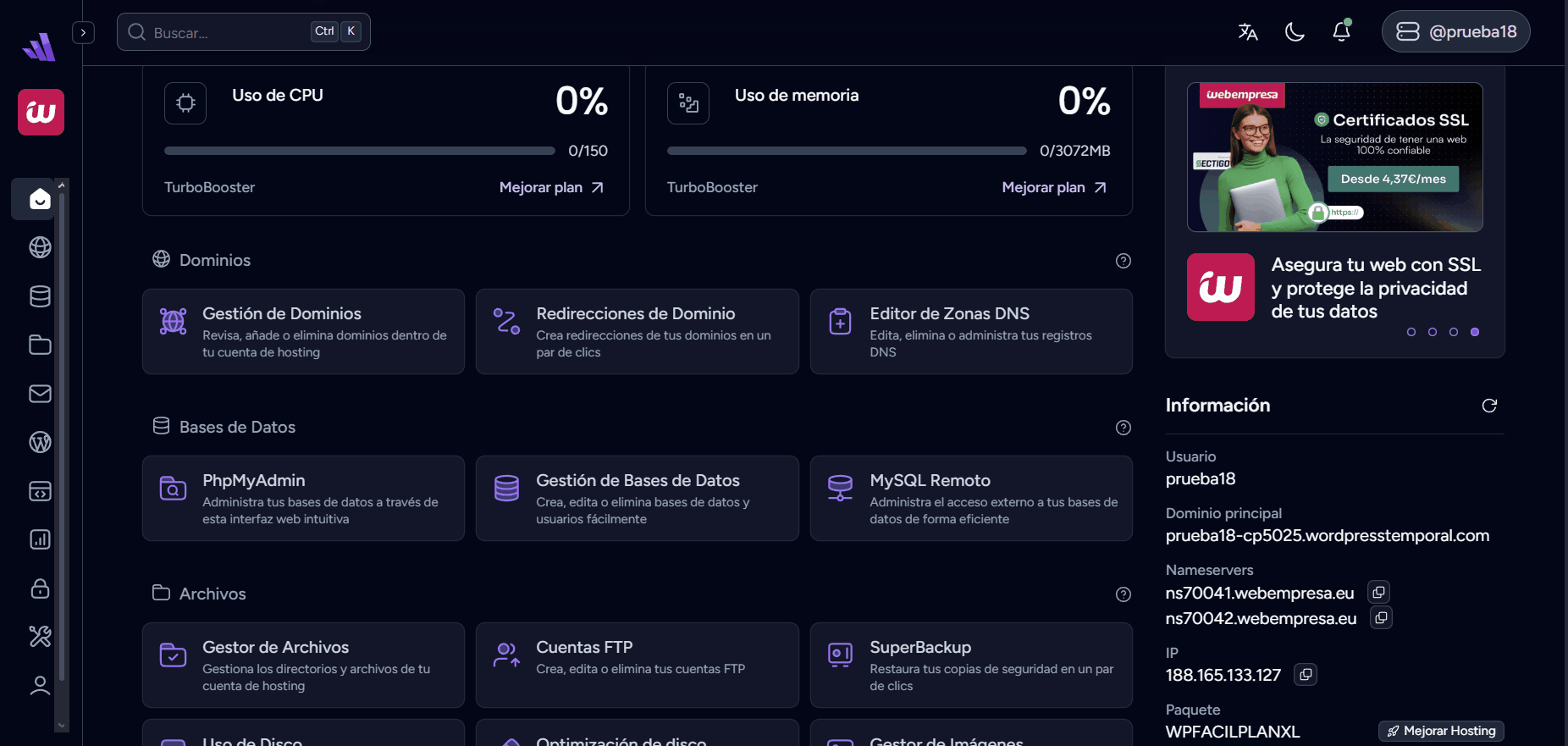Toggle dark mode with moon icon
The height and width of the screenshot is (746, 1568).
coord(1295,32)
